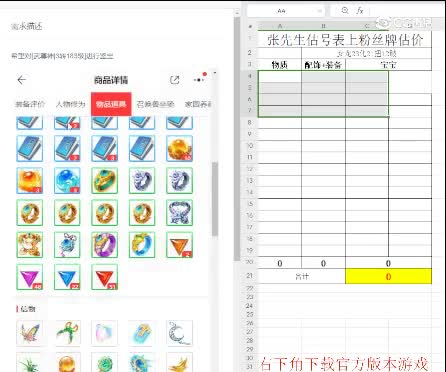Go back using the left arrow icon
The image size is (446, 372).
[22, 80]
